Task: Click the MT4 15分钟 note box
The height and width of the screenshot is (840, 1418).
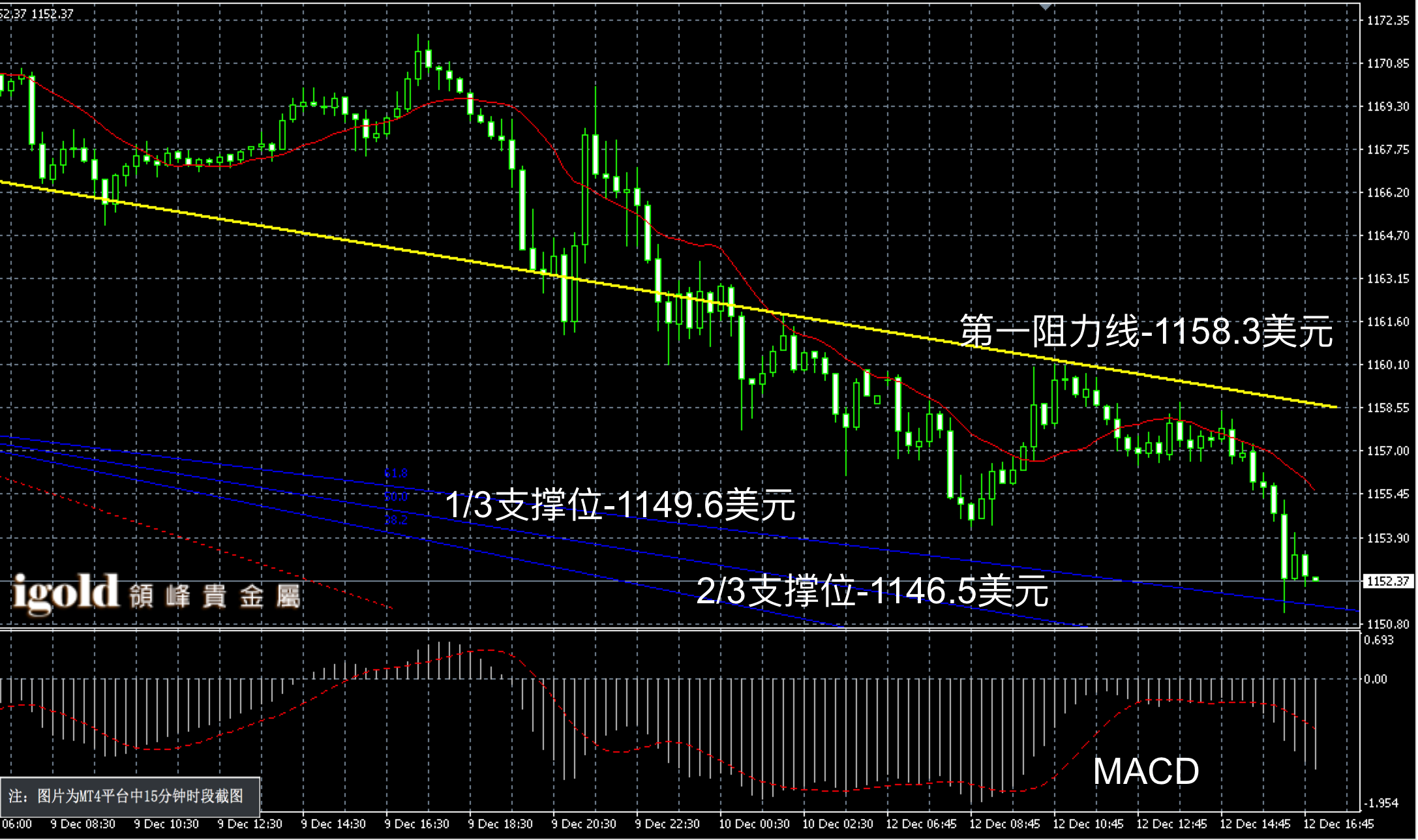Action: (130, 796)
